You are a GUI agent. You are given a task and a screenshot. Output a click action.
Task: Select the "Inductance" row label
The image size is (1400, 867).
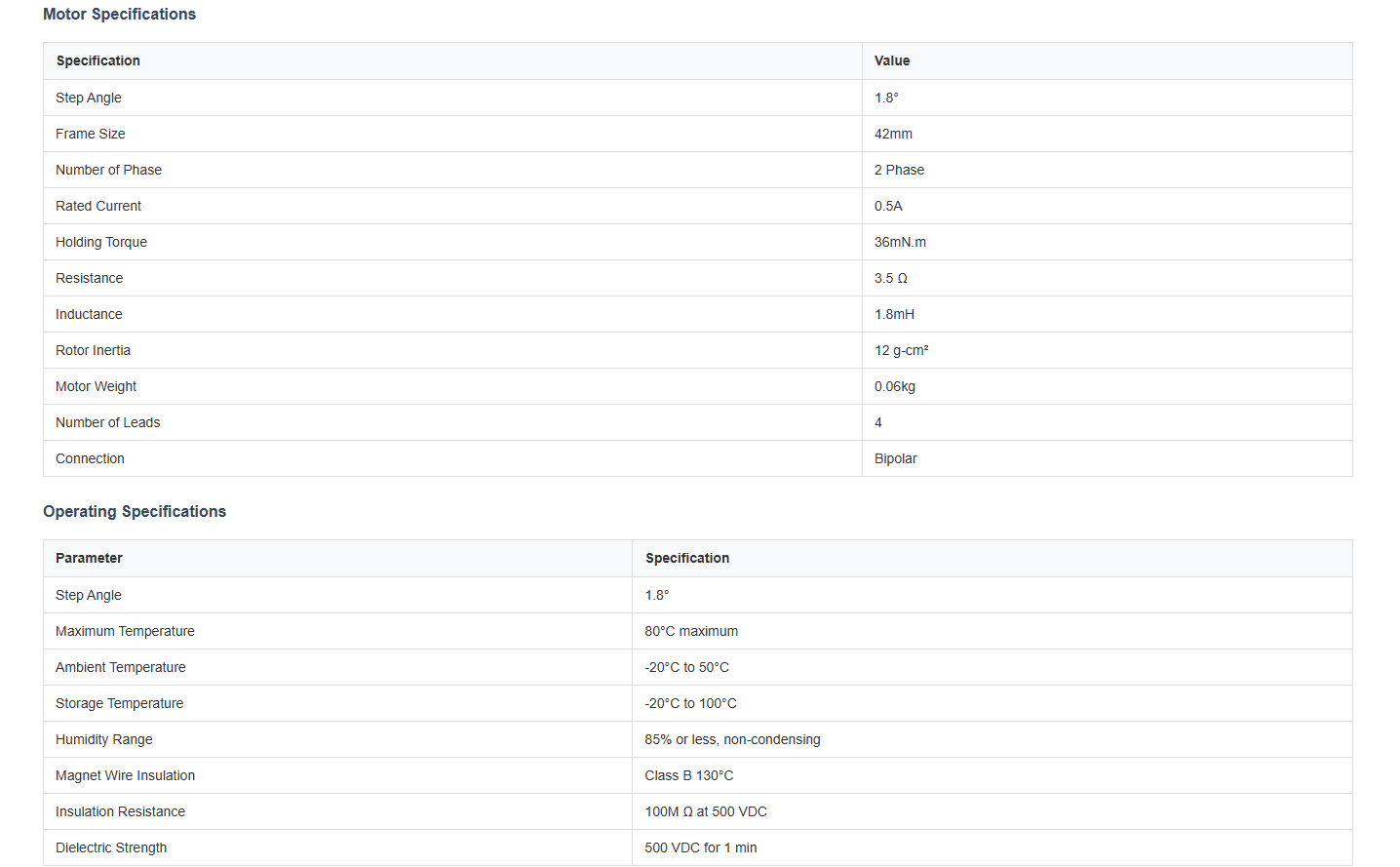[89, 314]
